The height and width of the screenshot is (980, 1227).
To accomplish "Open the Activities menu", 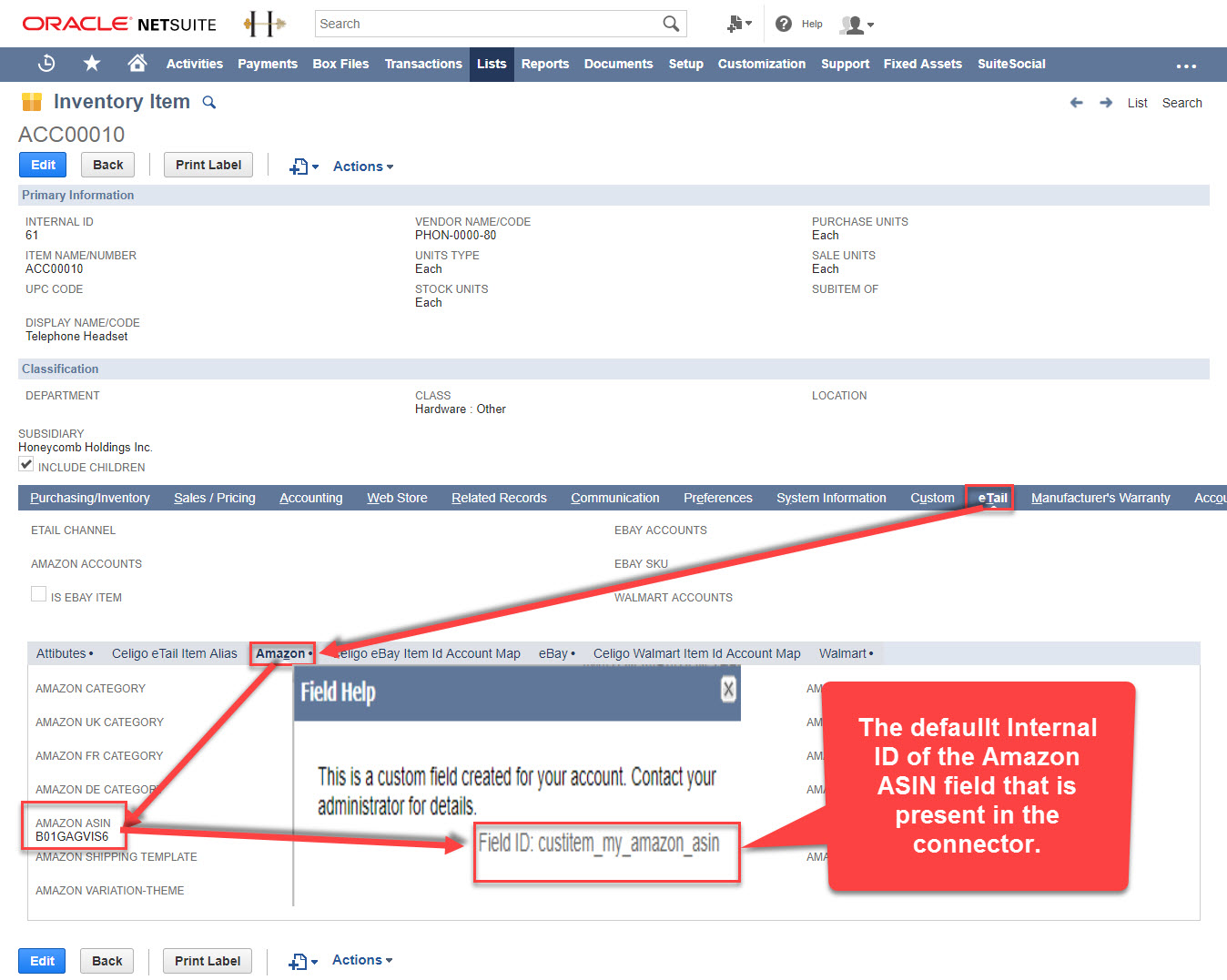I will [195, 64].
